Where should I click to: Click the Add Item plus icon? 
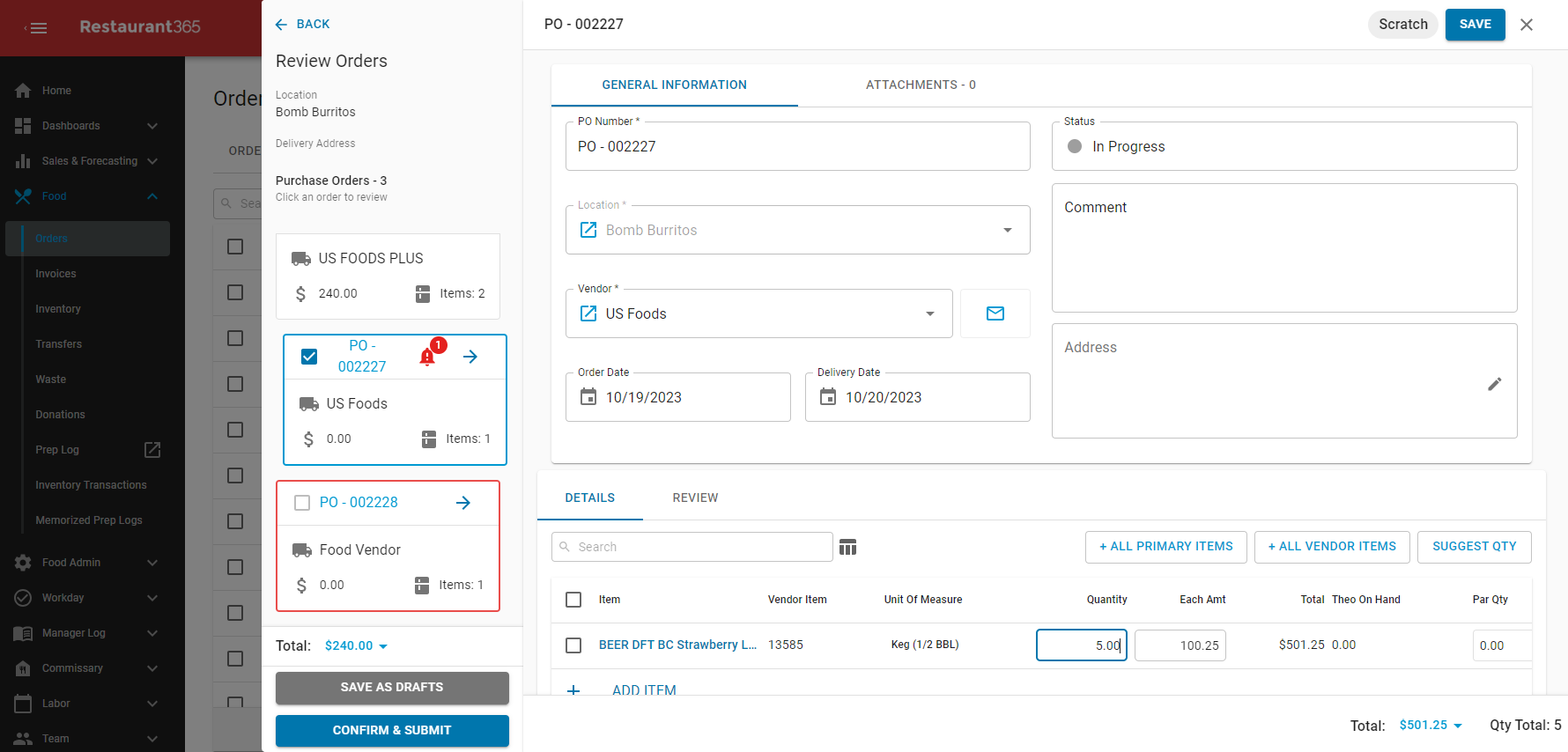(x=573, y=690)
